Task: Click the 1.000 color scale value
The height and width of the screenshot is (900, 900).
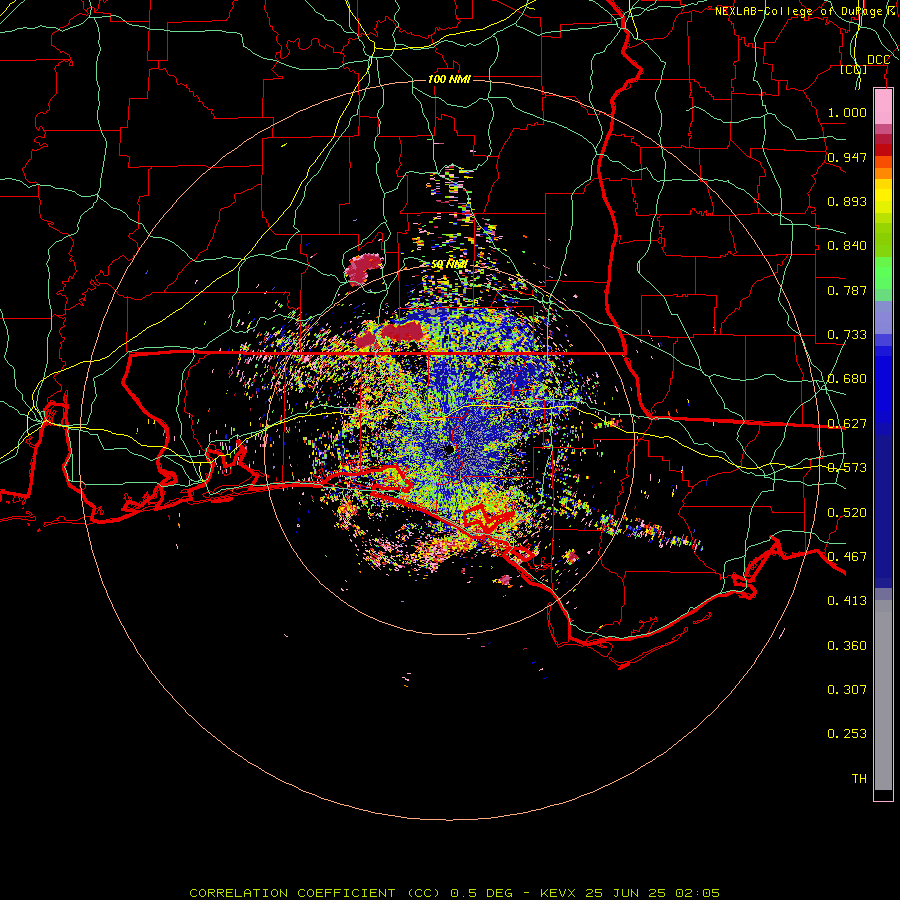Action: coord(847,112)
